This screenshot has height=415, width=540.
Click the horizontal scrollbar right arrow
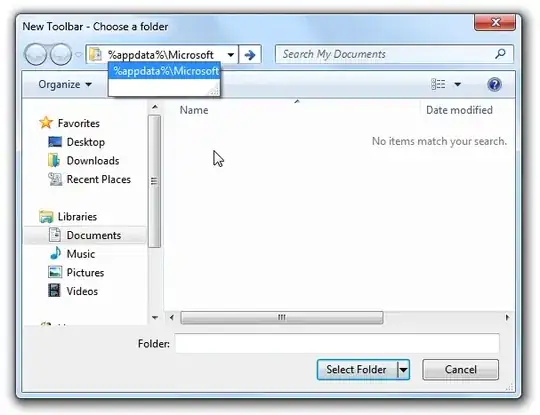pos(507,318)
